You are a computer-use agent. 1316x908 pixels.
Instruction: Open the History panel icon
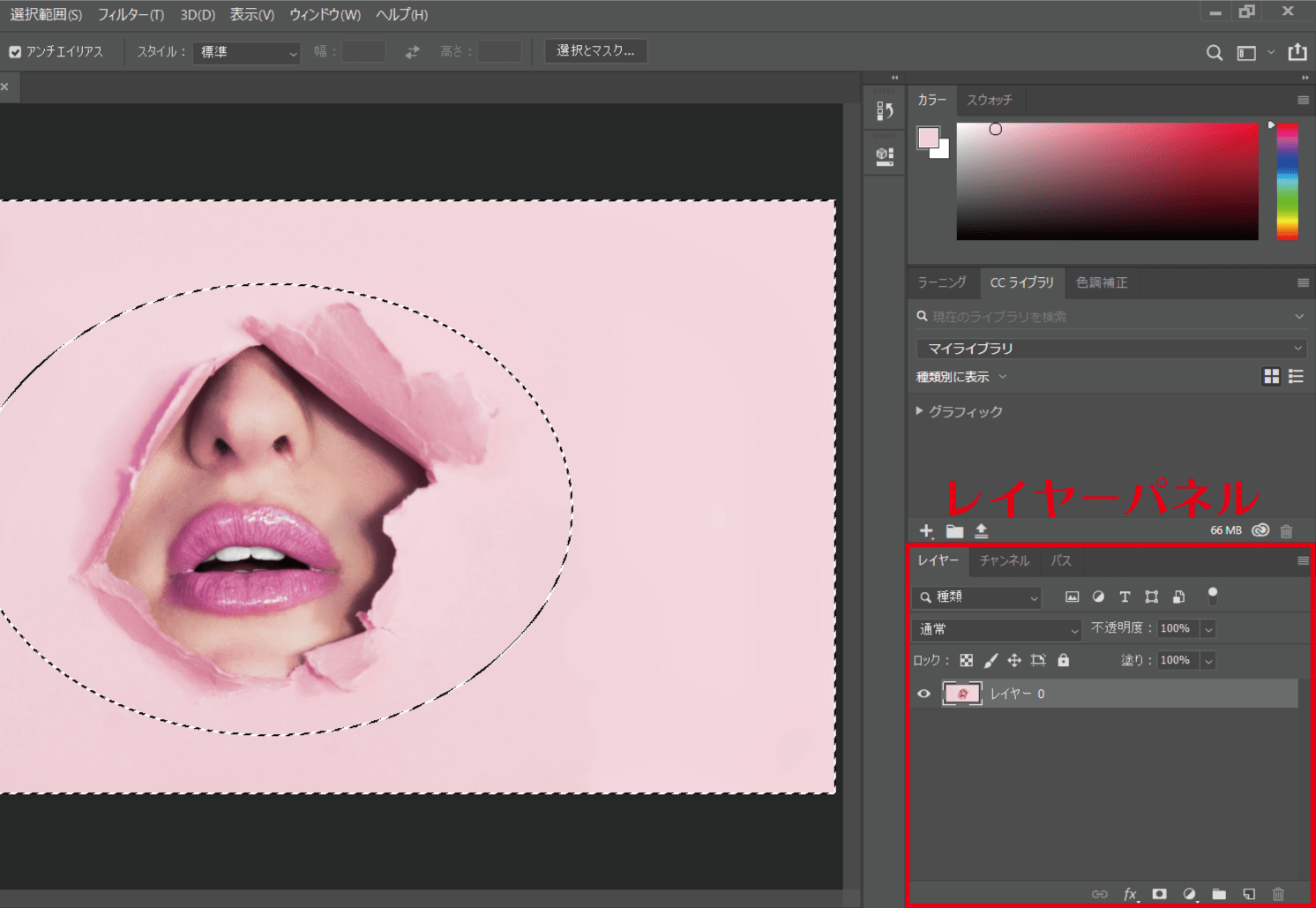point(885,110)
